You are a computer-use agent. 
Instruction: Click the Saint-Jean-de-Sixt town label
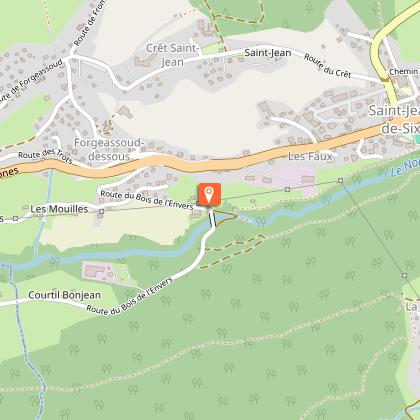[394, 119]
